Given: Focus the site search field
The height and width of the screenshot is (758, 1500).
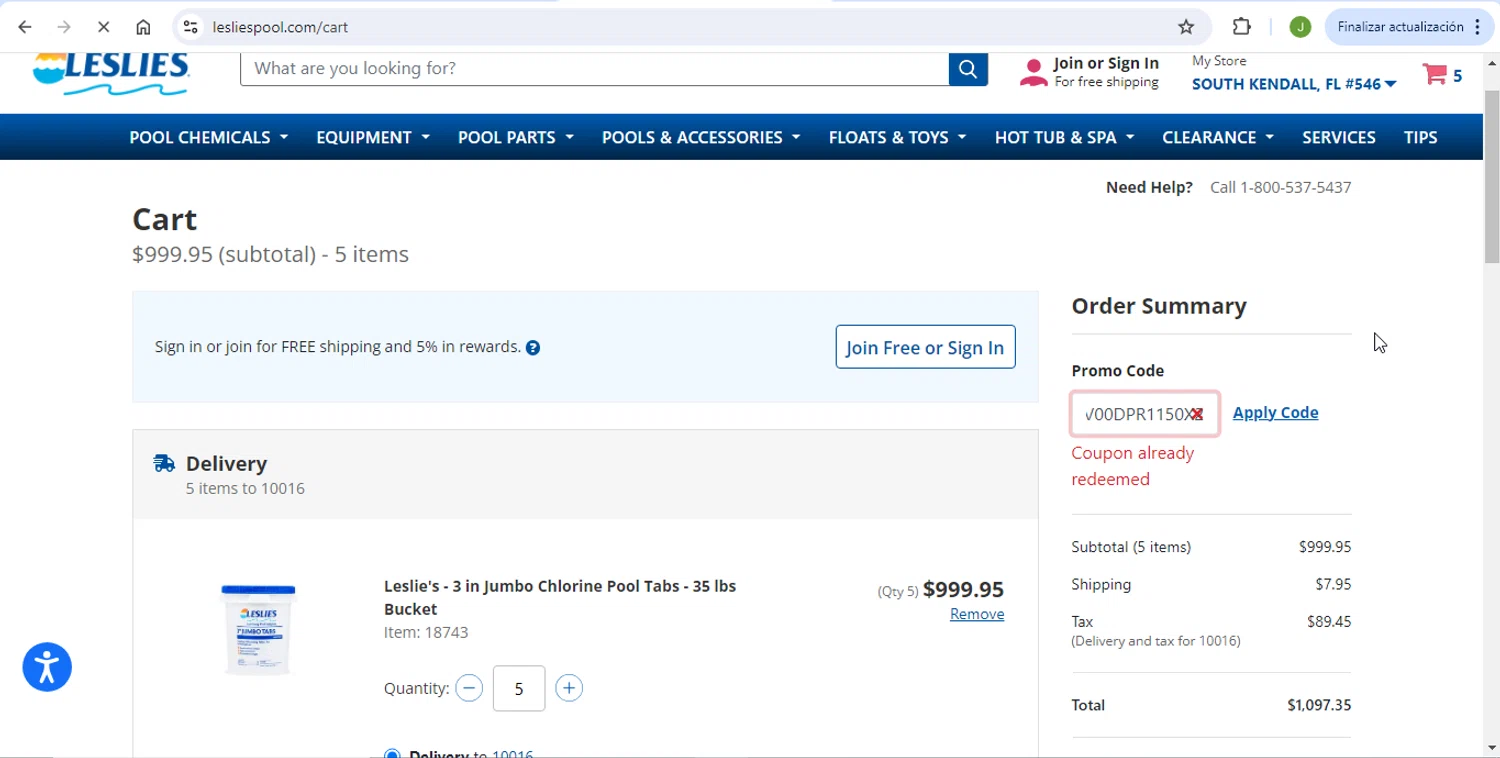Looking at the screenshot, I should pyautogui.click(x=595, y=68).
